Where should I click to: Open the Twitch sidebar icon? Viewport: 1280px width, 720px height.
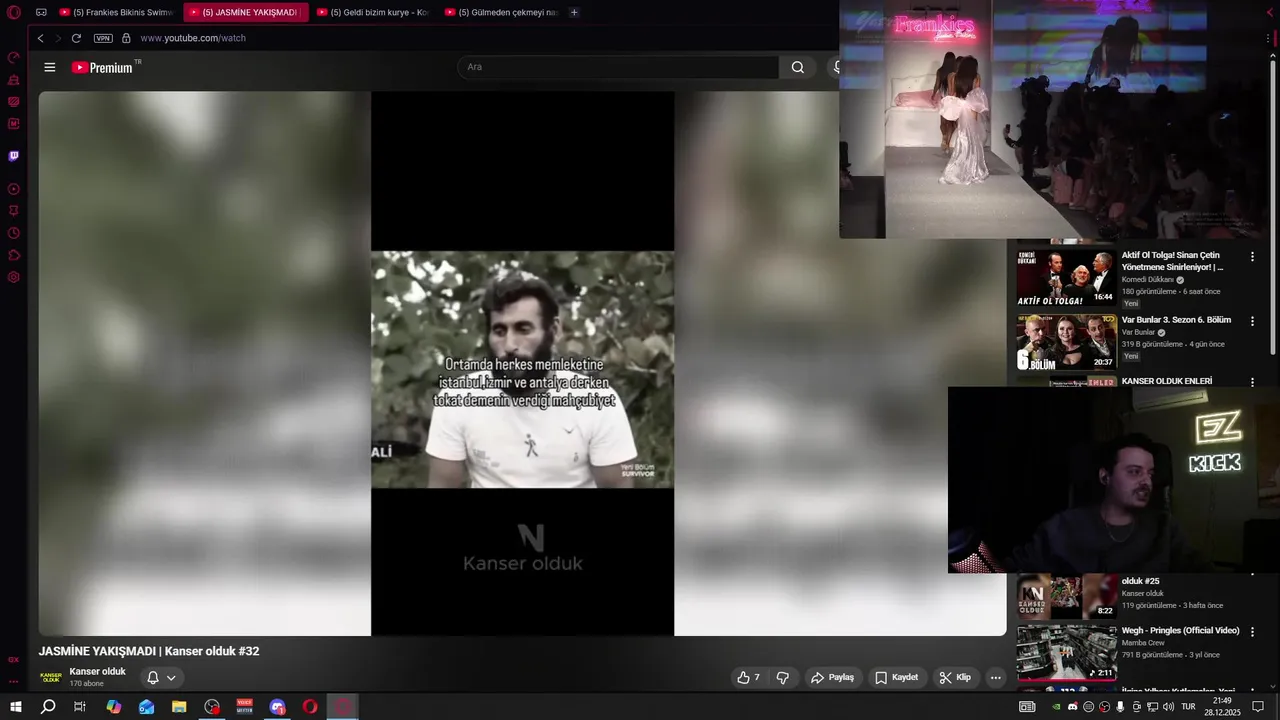(x=14, y=156)
